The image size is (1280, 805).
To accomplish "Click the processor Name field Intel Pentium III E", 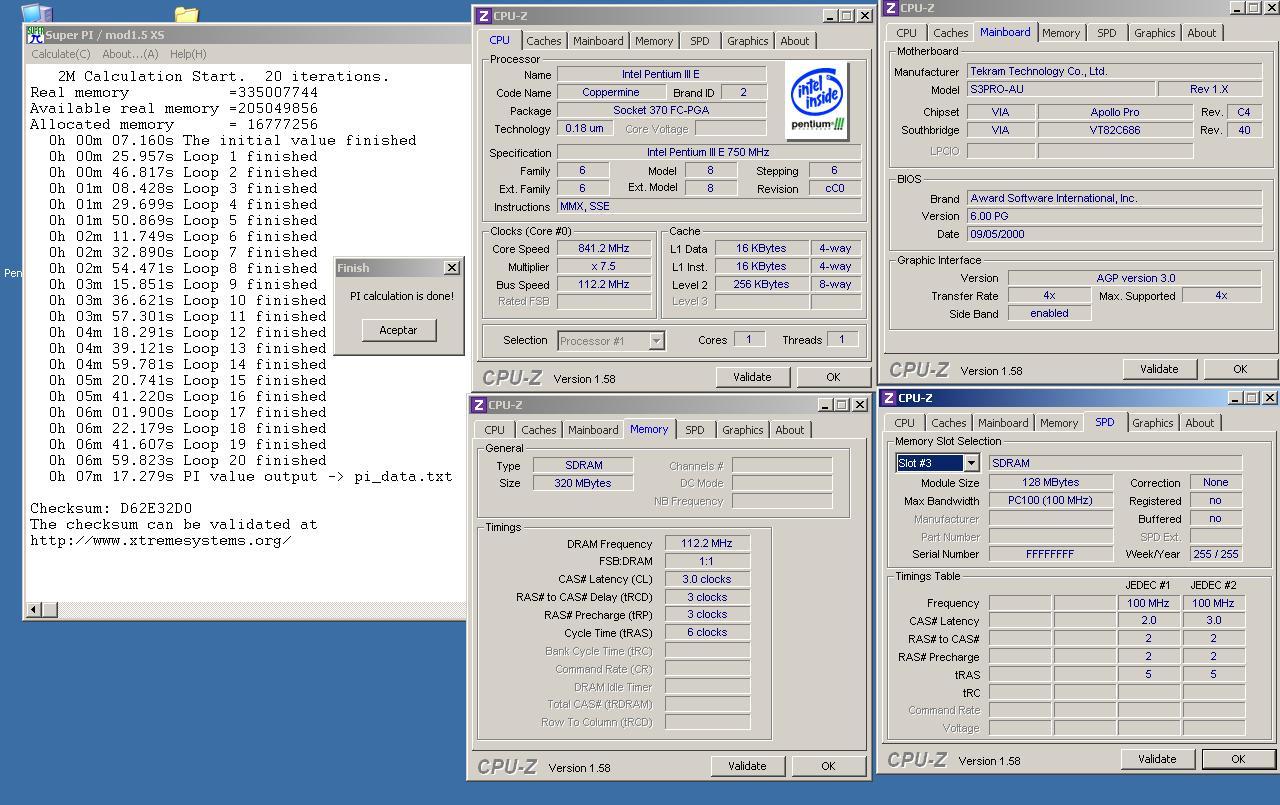I will [661, 75].
